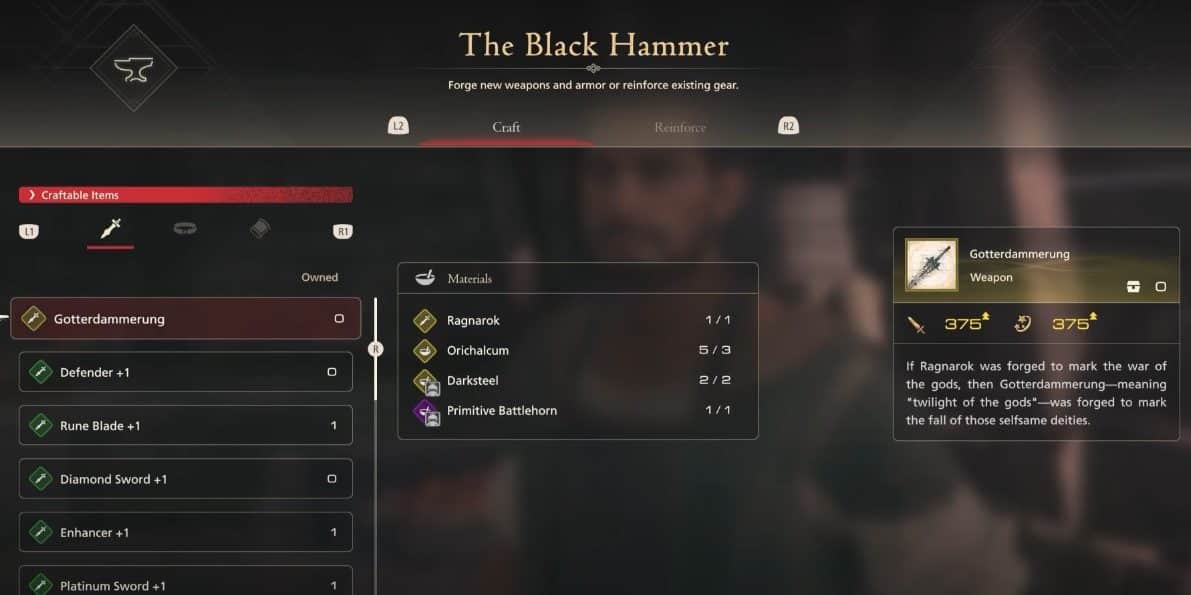Select the belt category icon
Screen dimensions: 1191x595
coord(185,228)
